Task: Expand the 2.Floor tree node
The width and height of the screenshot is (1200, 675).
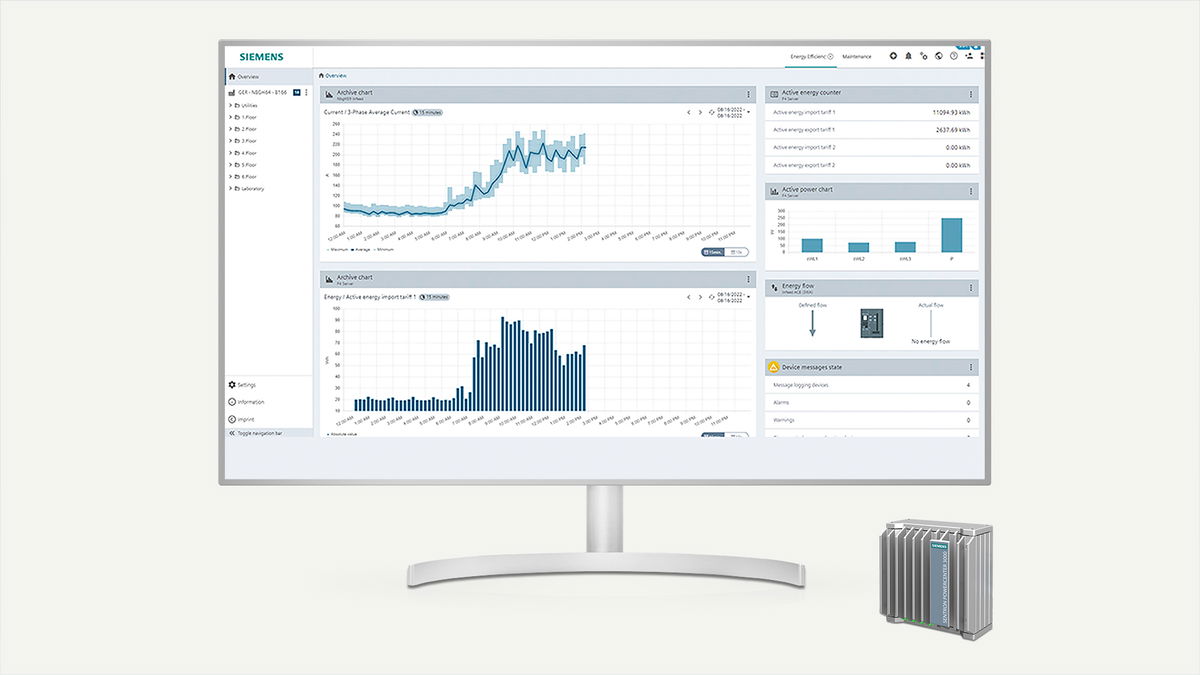Action: (x=231, y=129)
